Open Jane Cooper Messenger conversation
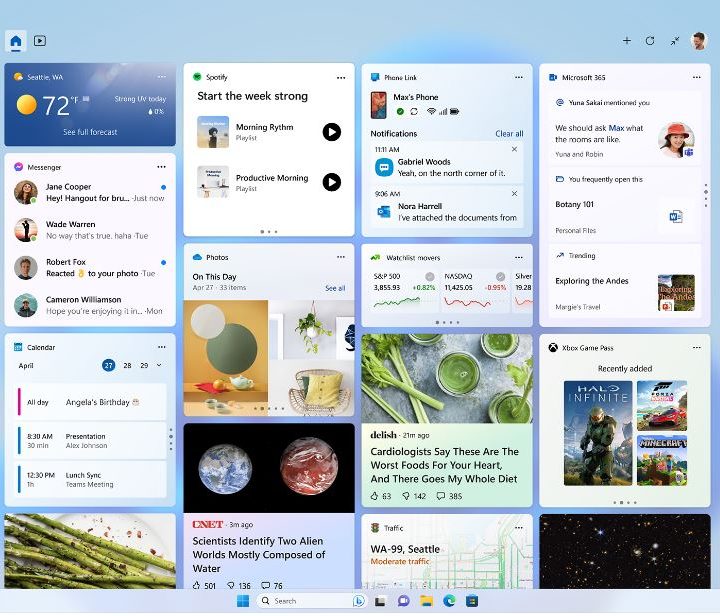Viewport: 720px width, 616px height. click(90, 192)
